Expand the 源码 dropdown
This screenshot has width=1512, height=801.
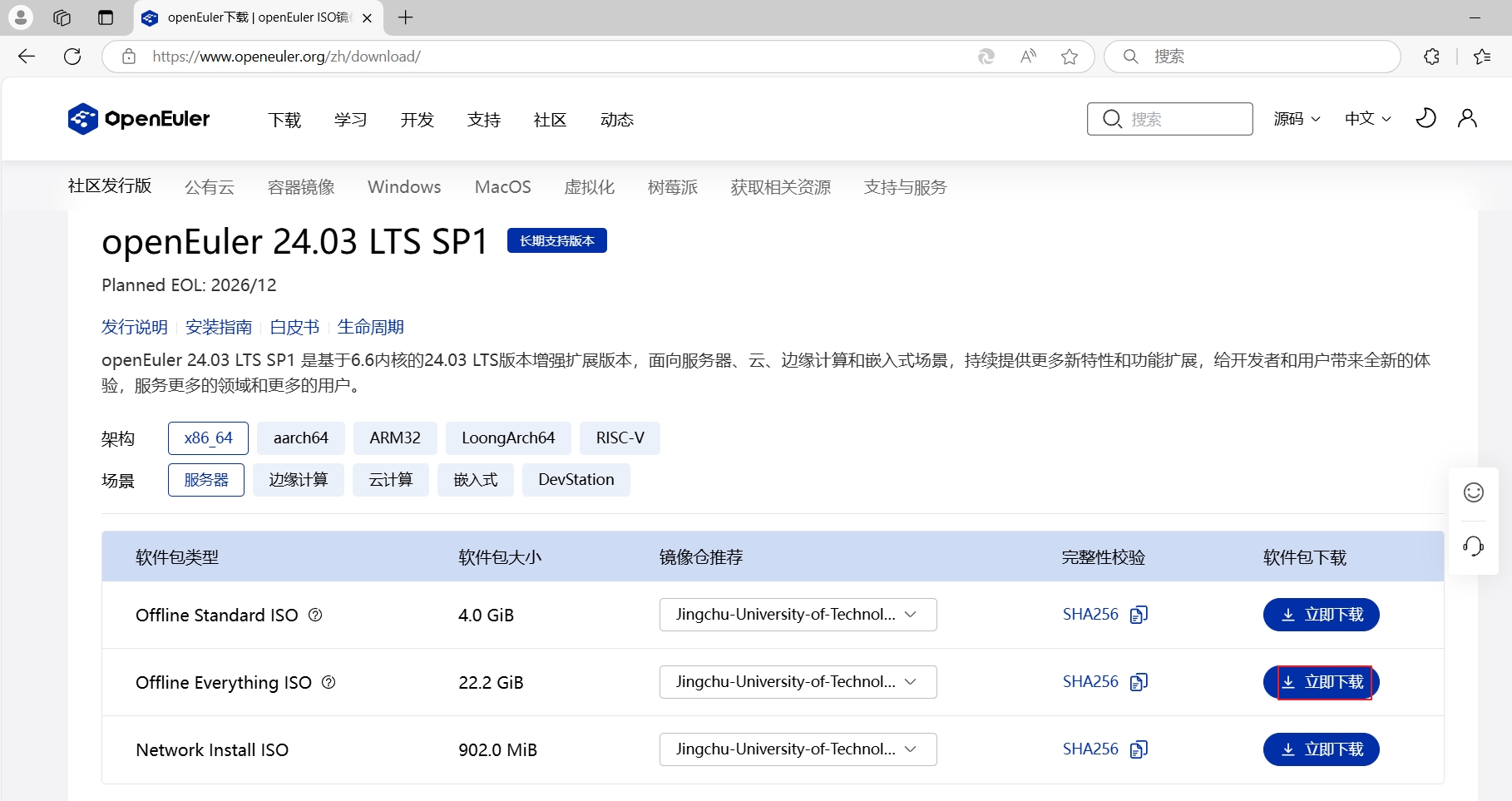pos(1297,119)
